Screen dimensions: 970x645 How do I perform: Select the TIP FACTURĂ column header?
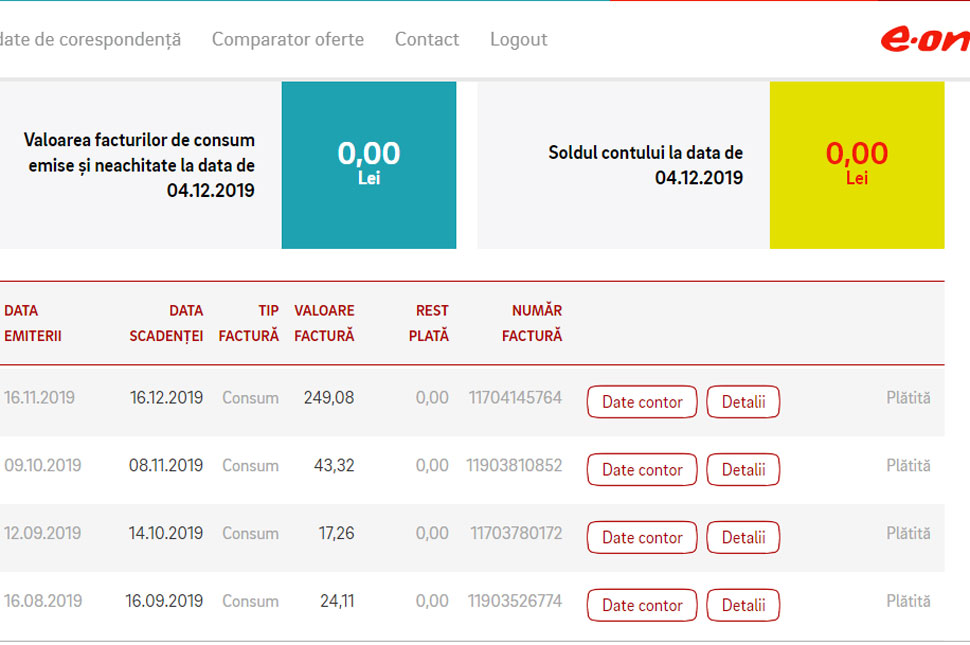pyautogui.click(x=249, y=323)
